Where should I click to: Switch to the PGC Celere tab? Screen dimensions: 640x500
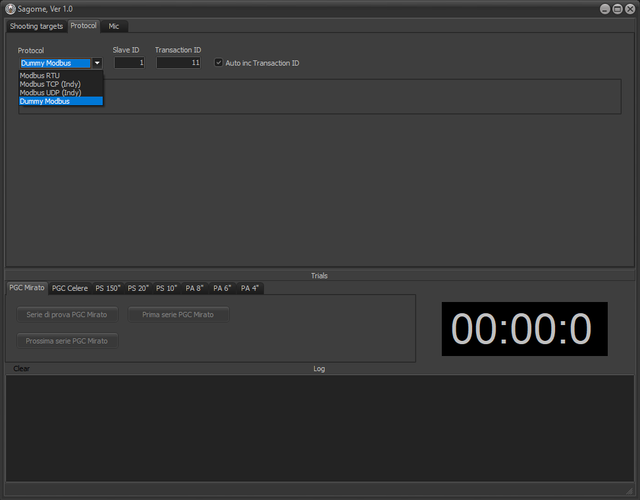click(70, 288)
